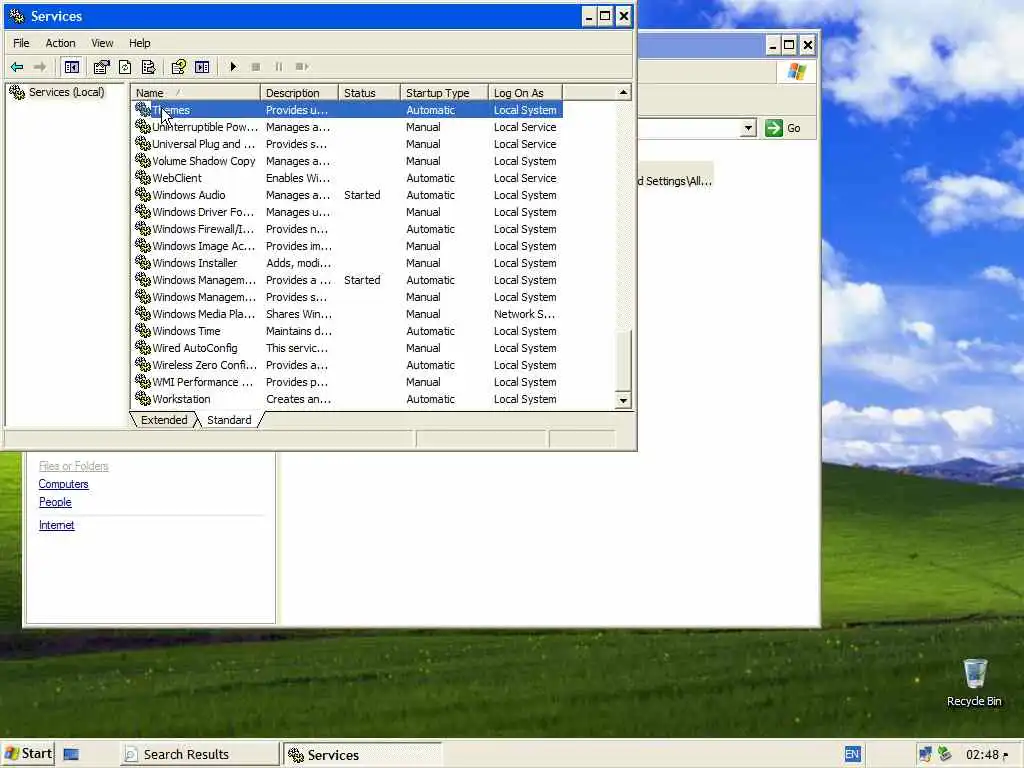The width and height of the screenshot is (1024, 768).
Task: Click the gear icon beside Windows Time
Action: [x=142, y=330]
